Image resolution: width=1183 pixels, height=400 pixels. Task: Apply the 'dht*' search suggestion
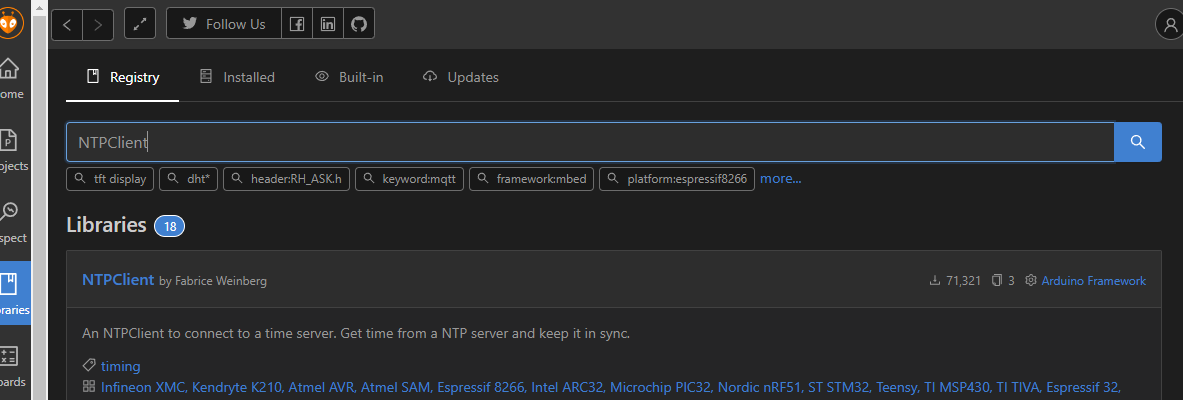189,179
